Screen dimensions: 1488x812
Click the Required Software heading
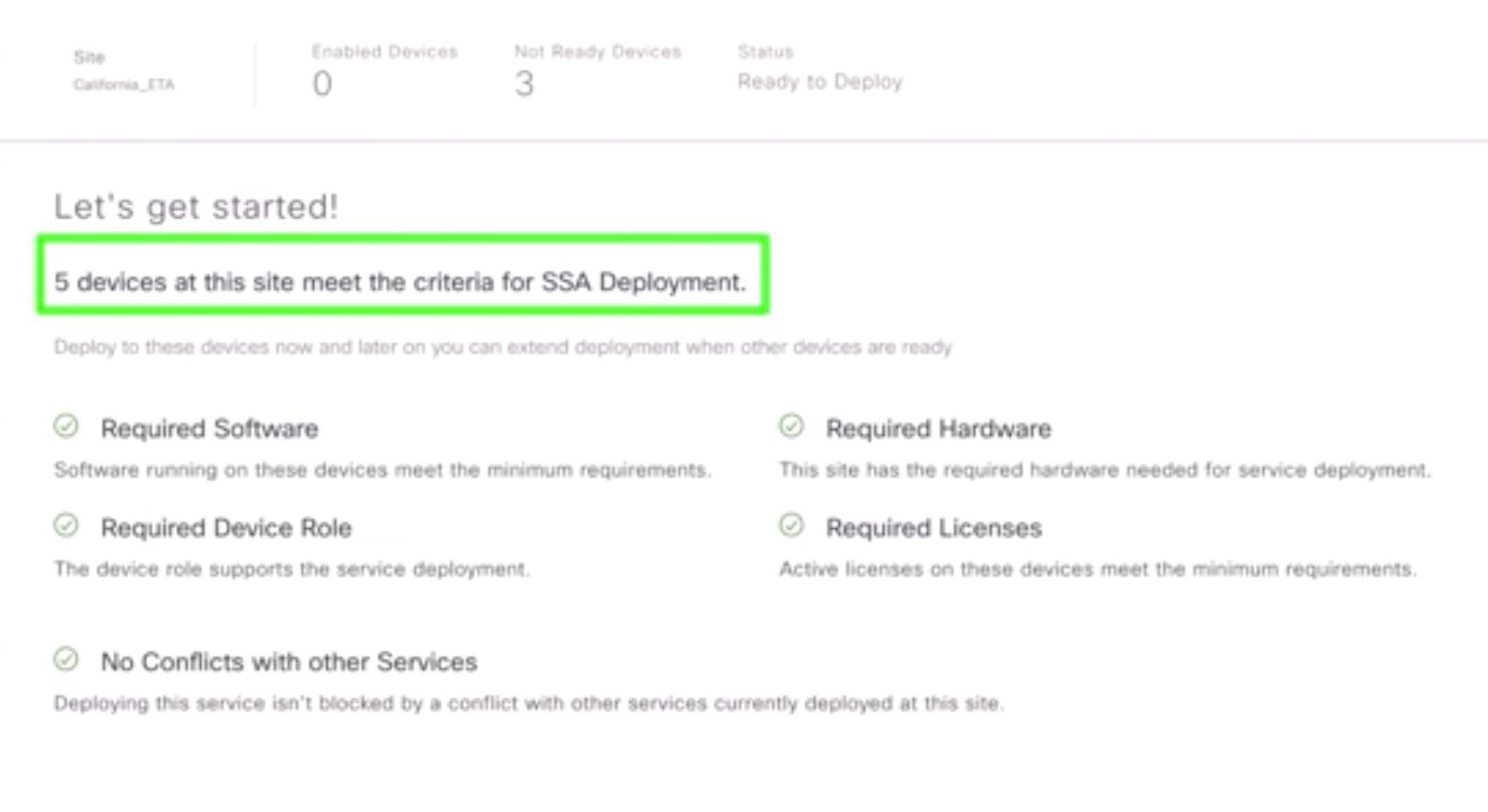[x=210, y=428]
